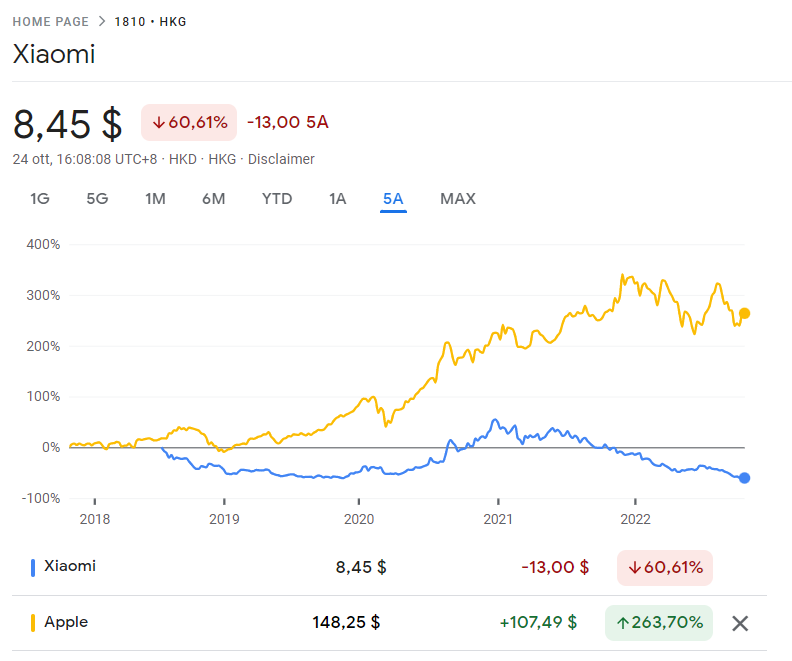Choose the 1A range tab
This screenshot has width=792, height=661.
point(337,198)
